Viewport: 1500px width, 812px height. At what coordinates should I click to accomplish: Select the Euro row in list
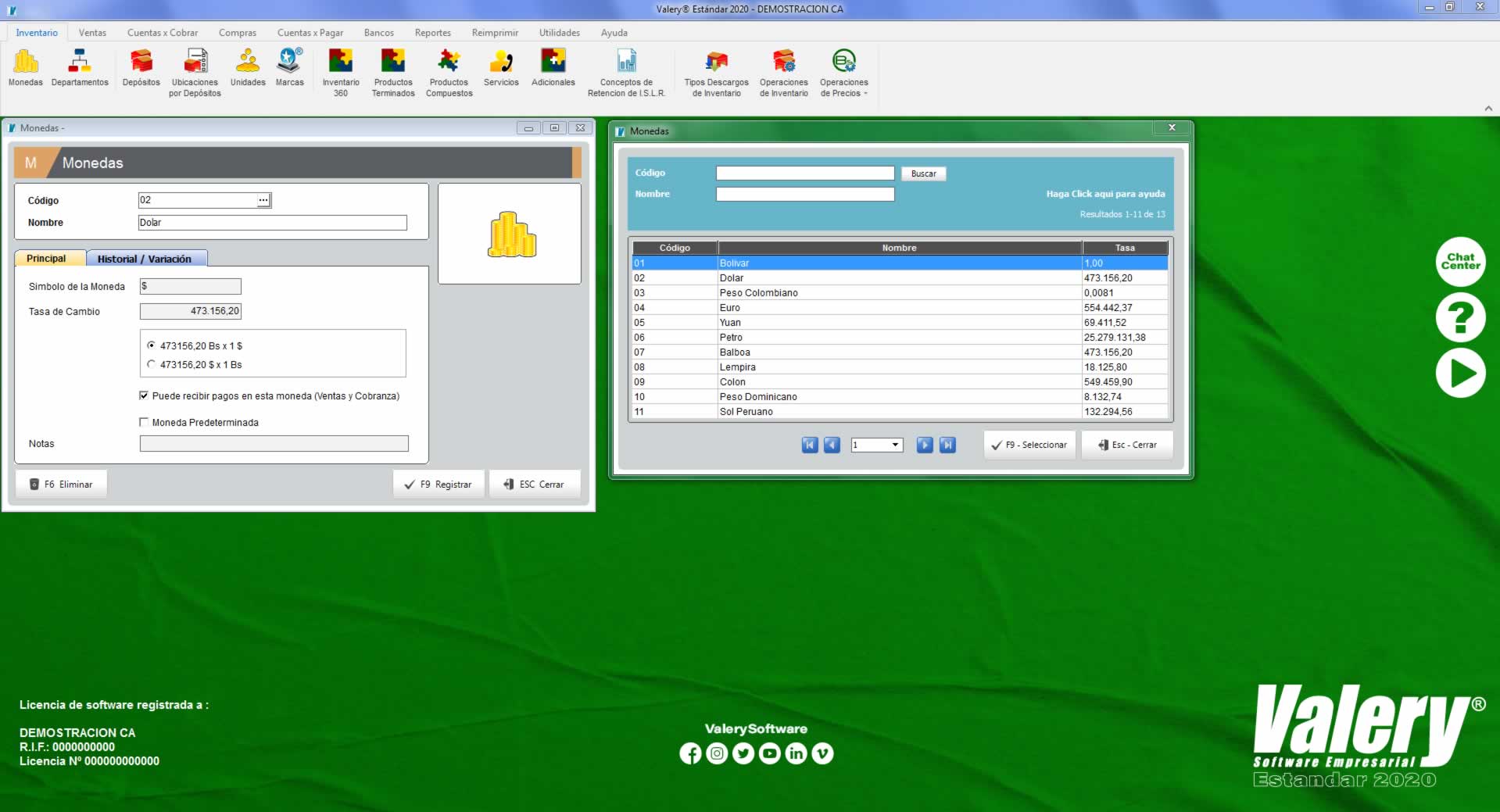pos(900,308)
